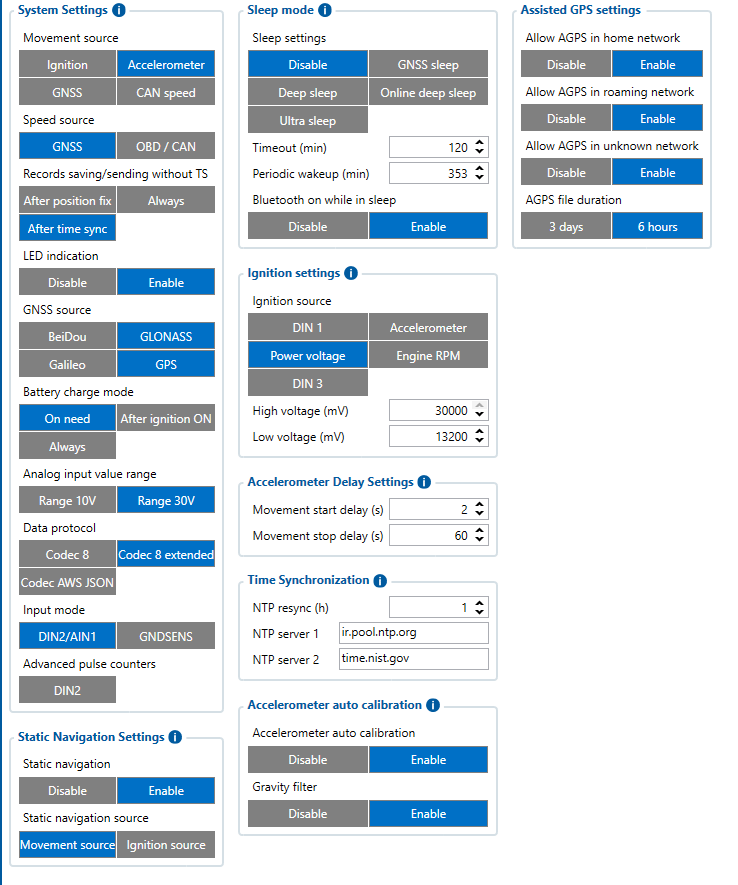This screenshot has width=738, height=885.
Task: Disable LED indication
Action: tap(67, 282)
